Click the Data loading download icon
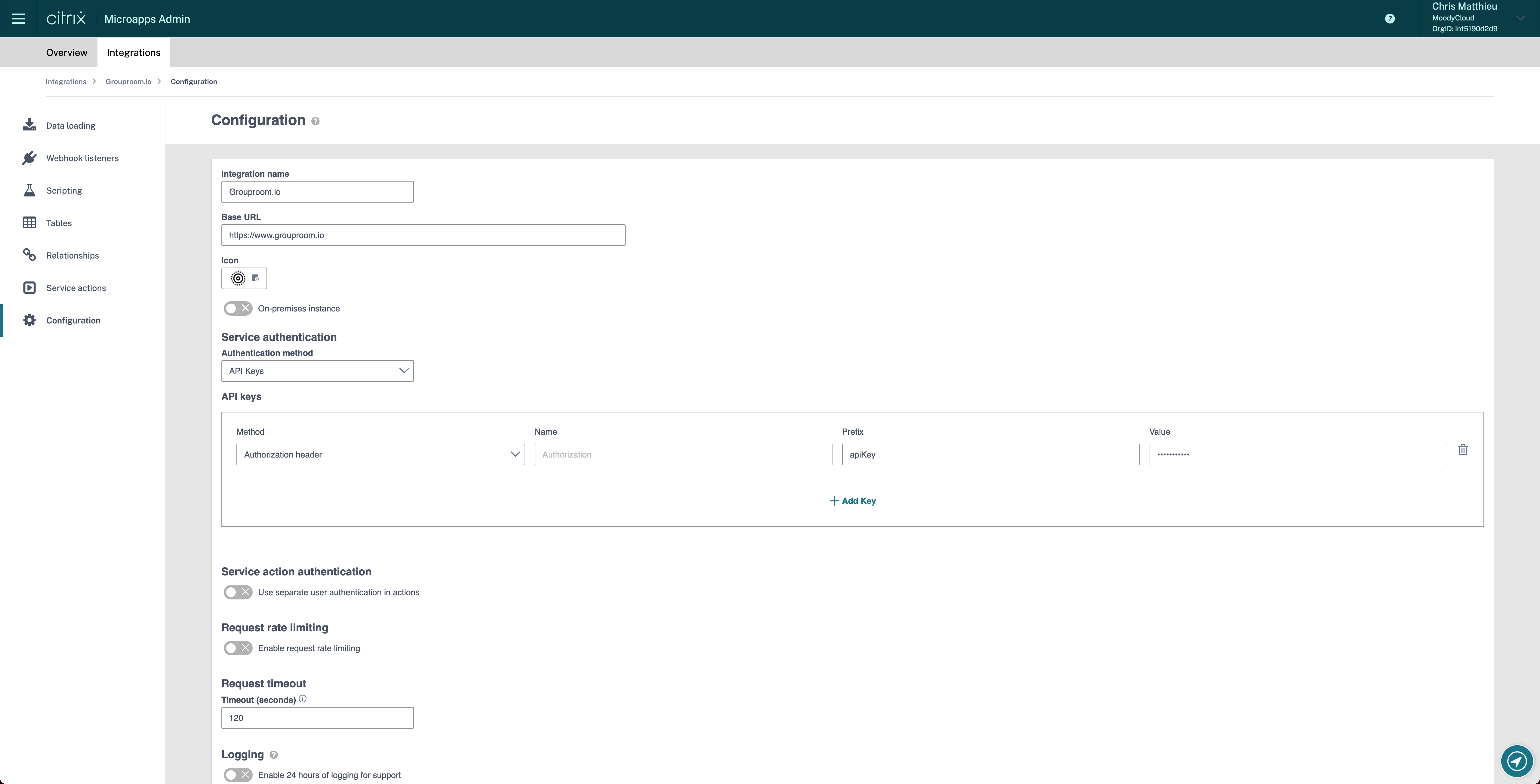 [29, 125]
